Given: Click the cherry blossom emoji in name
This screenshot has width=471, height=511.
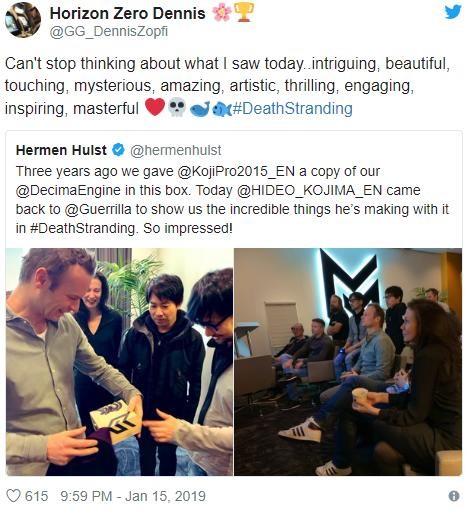Looking at the screenshot, I should (221, 14).
